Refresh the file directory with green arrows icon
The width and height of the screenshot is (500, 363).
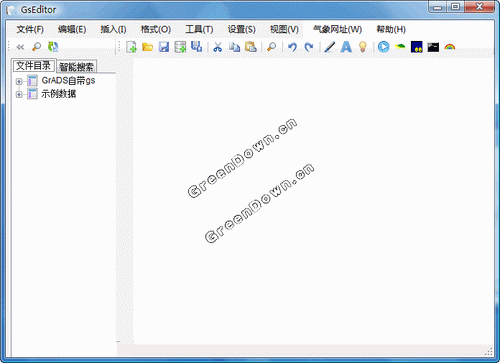53,47
